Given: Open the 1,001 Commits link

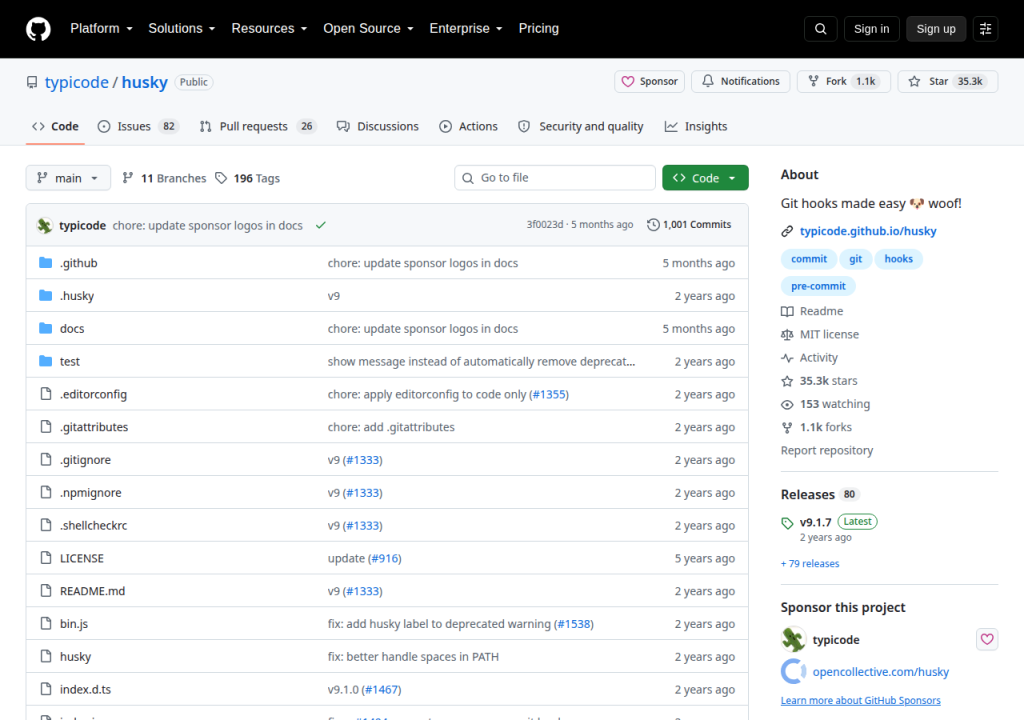Looking at the screenshot, I should (689, 225).
